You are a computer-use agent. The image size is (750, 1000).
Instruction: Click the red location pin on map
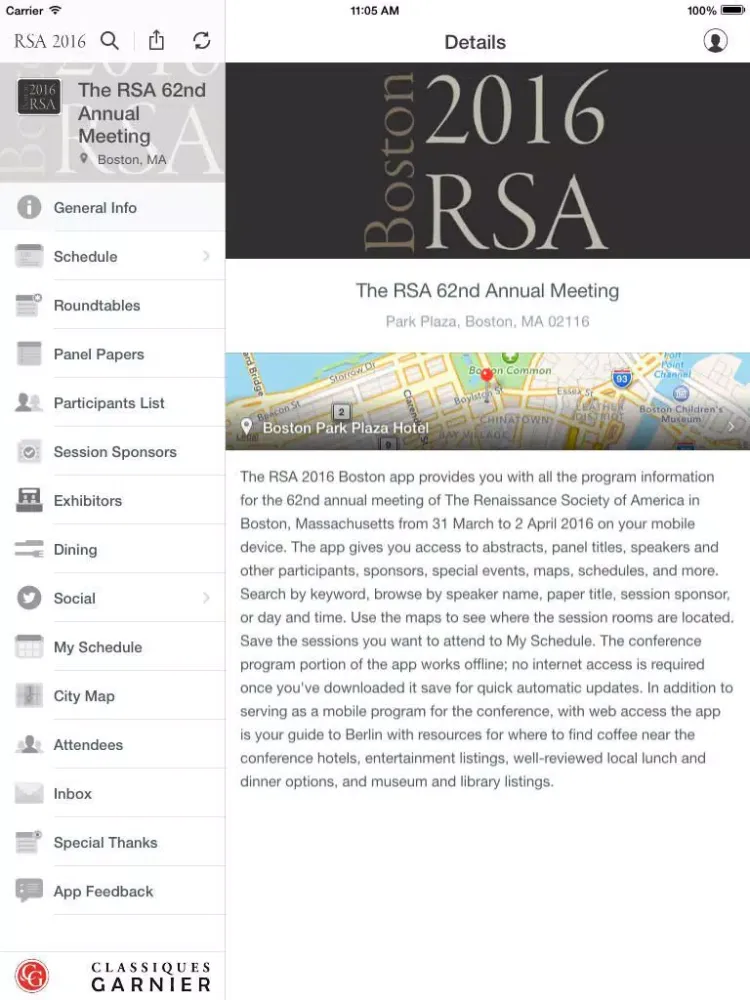pyautogui.click(x=487, y=376)
